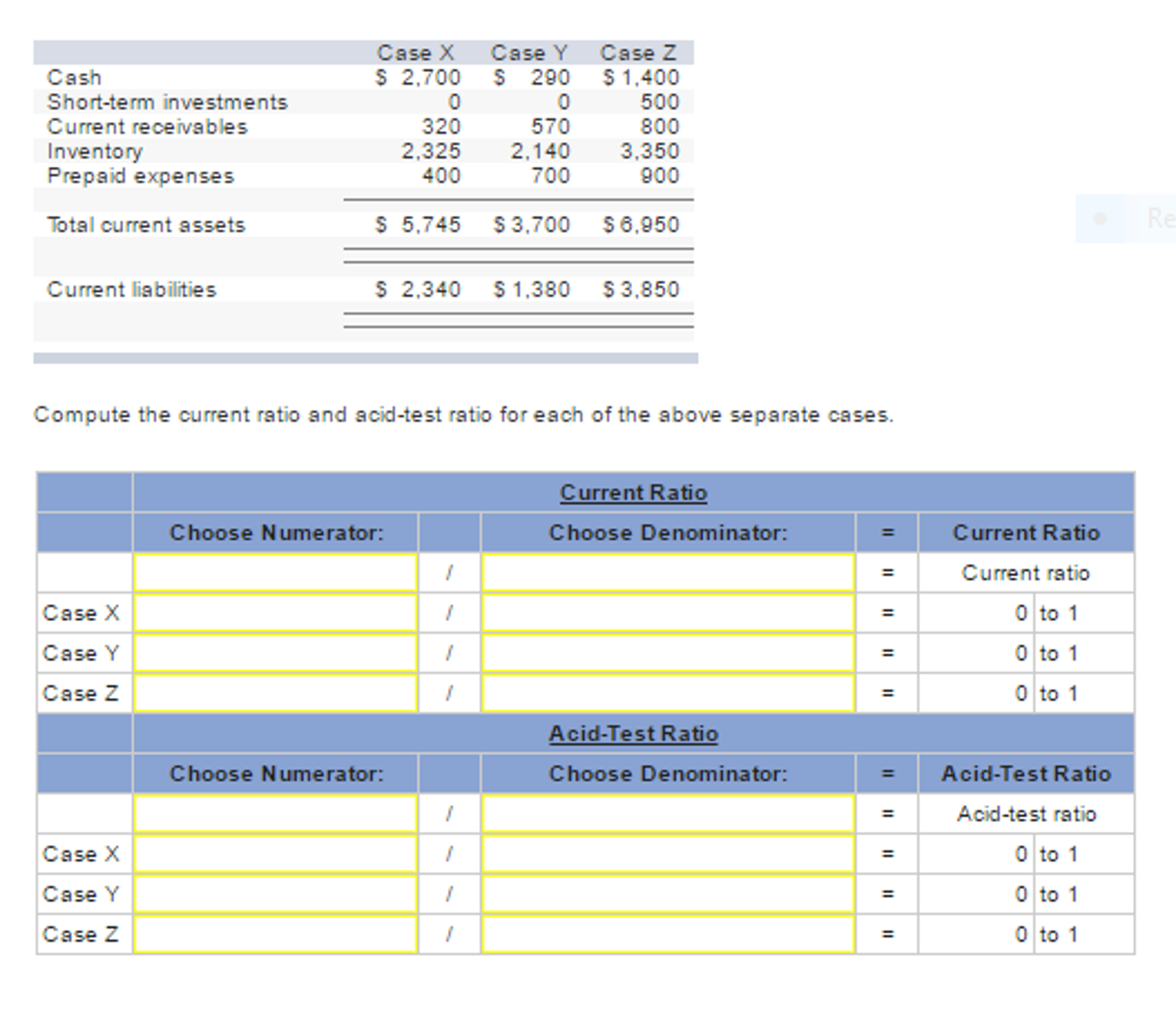Click Case Z total current assets '$ 6,950'
The image size is (1176, 1011).
click(641, 225)
